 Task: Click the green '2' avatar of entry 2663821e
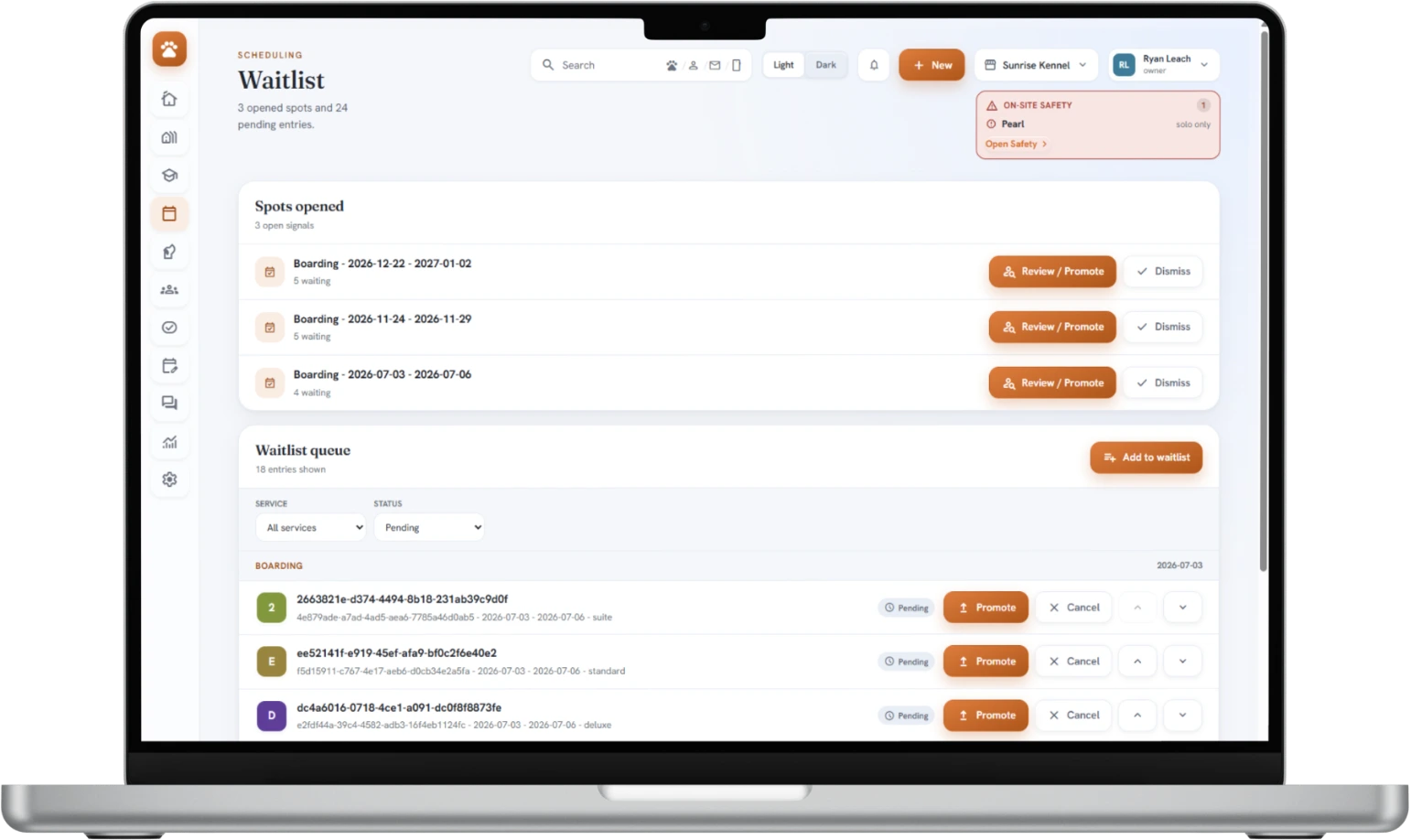[x=271, y=608]
